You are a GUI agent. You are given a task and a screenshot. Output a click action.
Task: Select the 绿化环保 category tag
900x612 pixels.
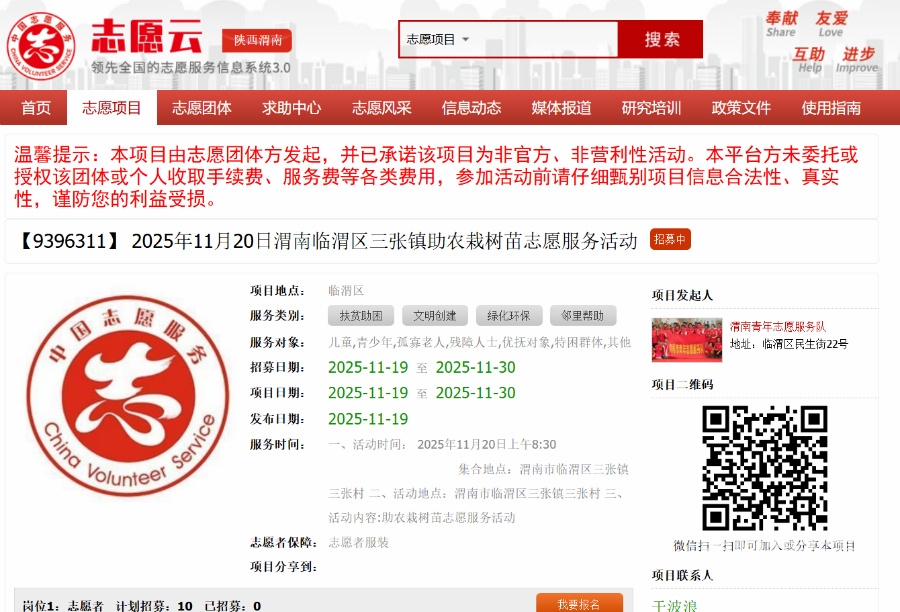[509, 316]
